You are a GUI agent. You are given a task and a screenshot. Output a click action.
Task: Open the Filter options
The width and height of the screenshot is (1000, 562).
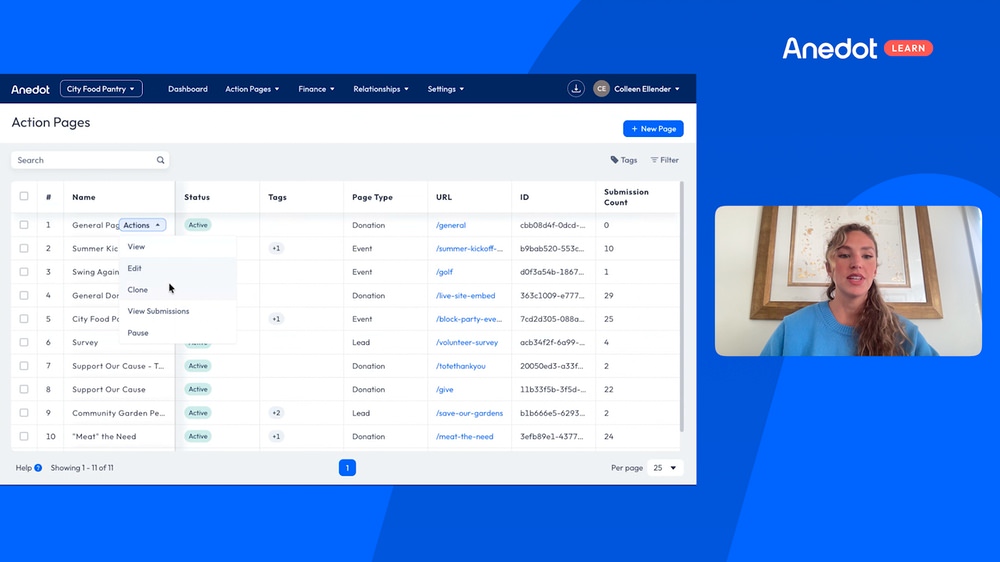point(665,160)
